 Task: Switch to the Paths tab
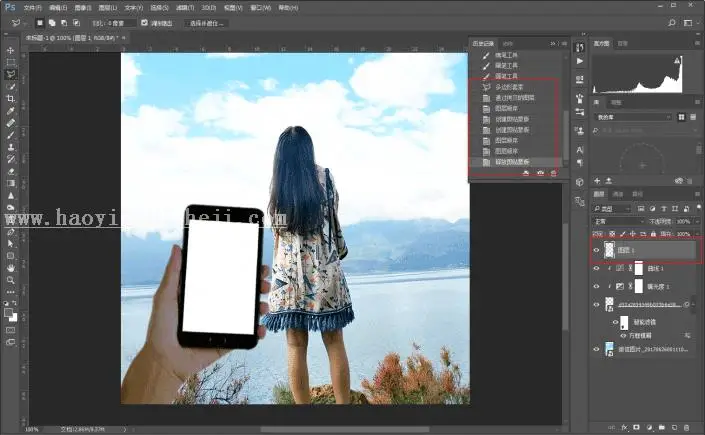click(638, 194)
